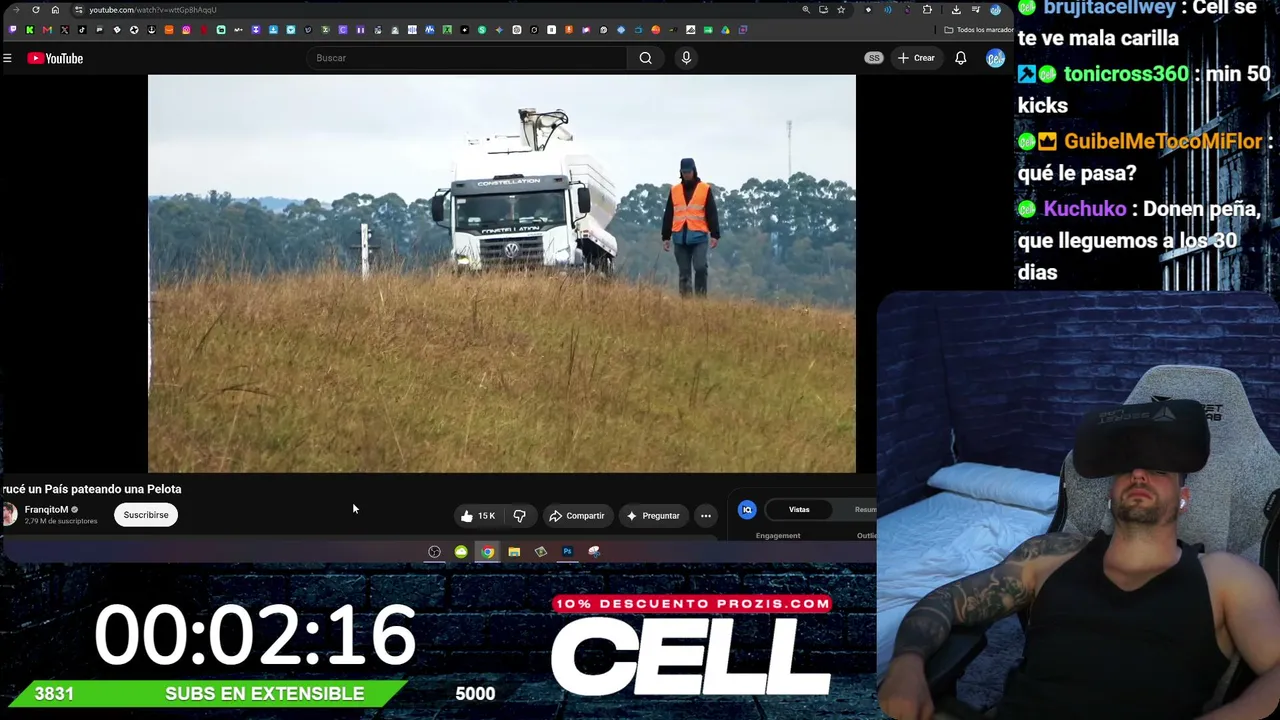1280x720 pixels.
Task: Click the Engagement label
Action: (778, 536)
